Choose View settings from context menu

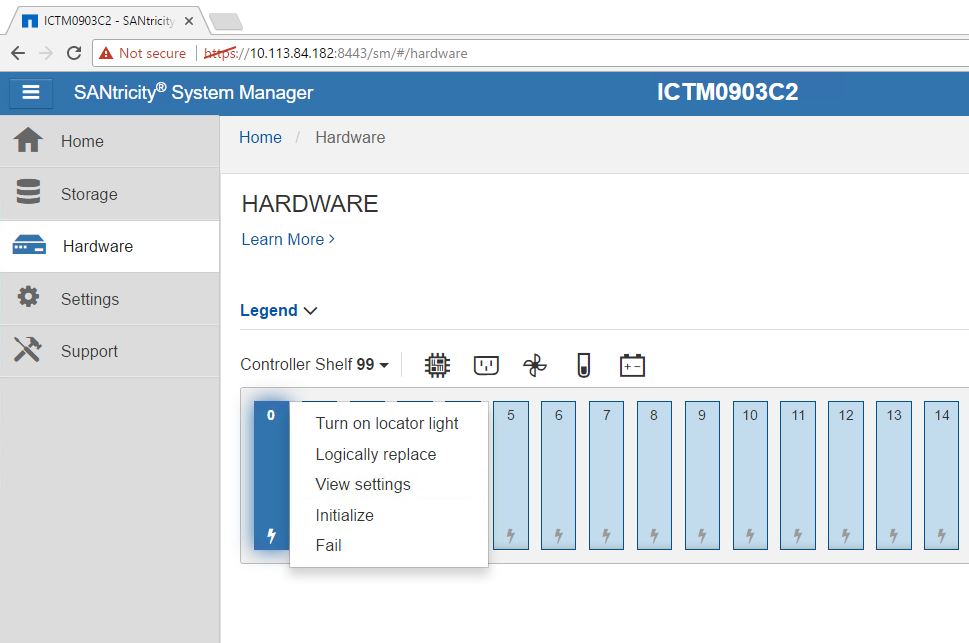(363, 484)
